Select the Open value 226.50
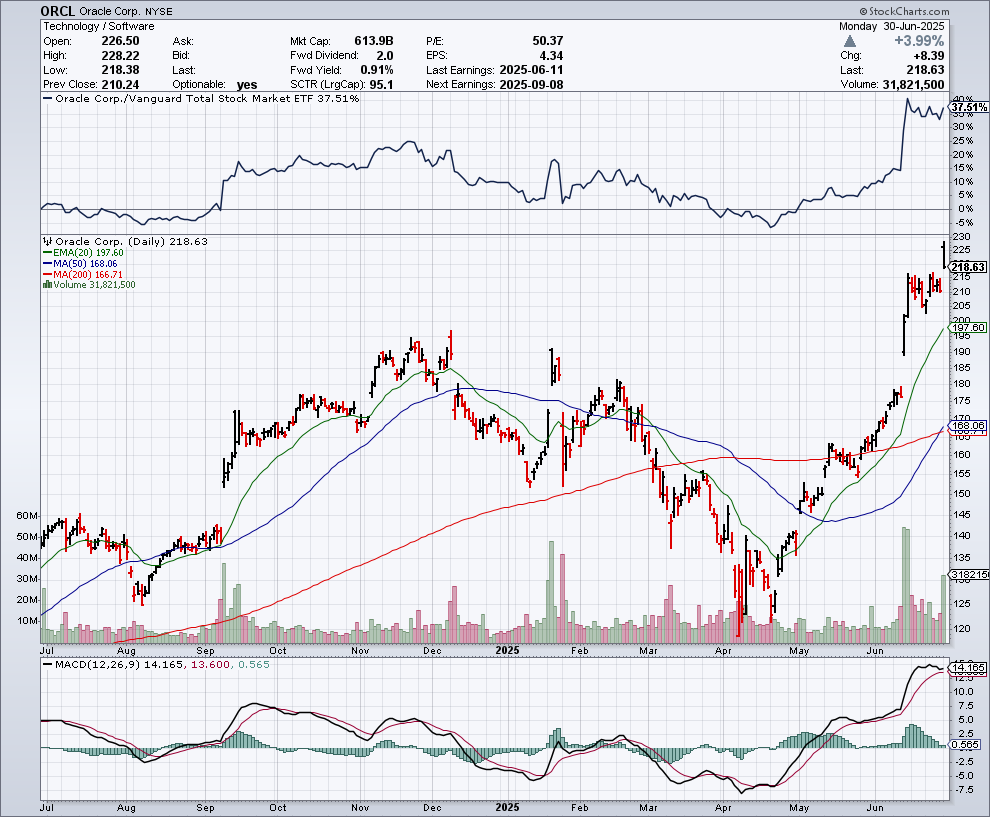The width and height of the screenshot is (990, 817). point(121,41)
